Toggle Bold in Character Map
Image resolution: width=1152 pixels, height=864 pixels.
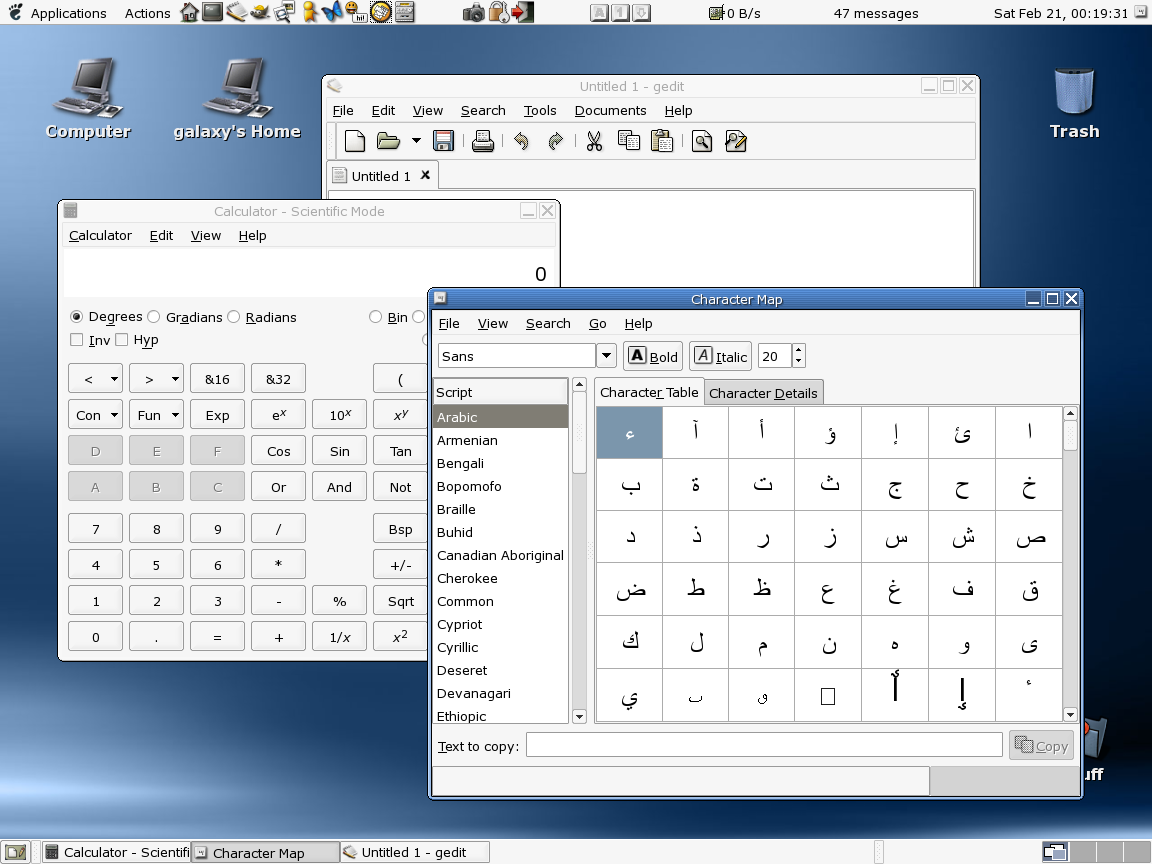653,356
